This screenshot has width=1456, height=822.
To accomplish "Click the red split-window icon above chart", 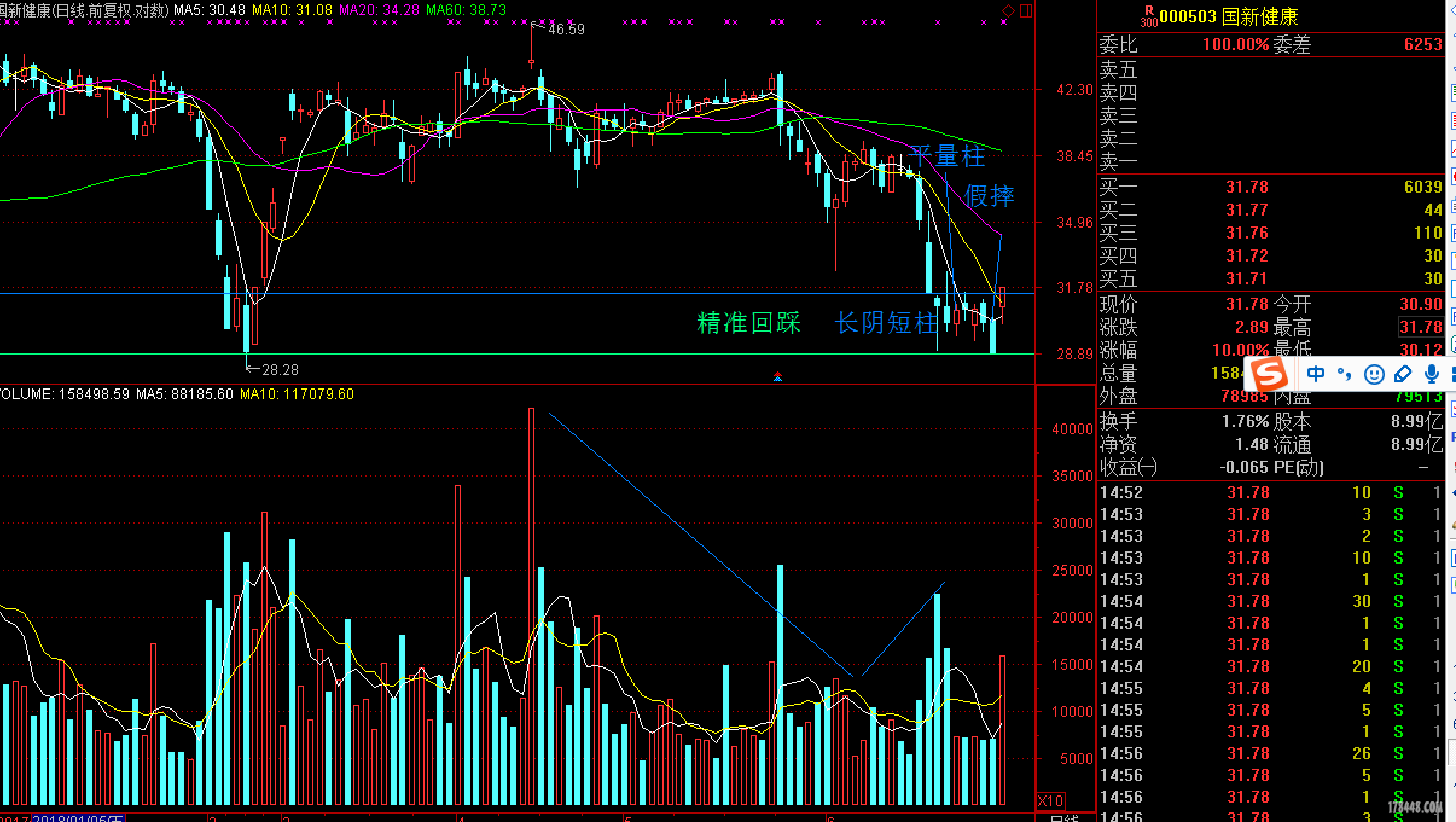I will click(x=1026, y=10).
